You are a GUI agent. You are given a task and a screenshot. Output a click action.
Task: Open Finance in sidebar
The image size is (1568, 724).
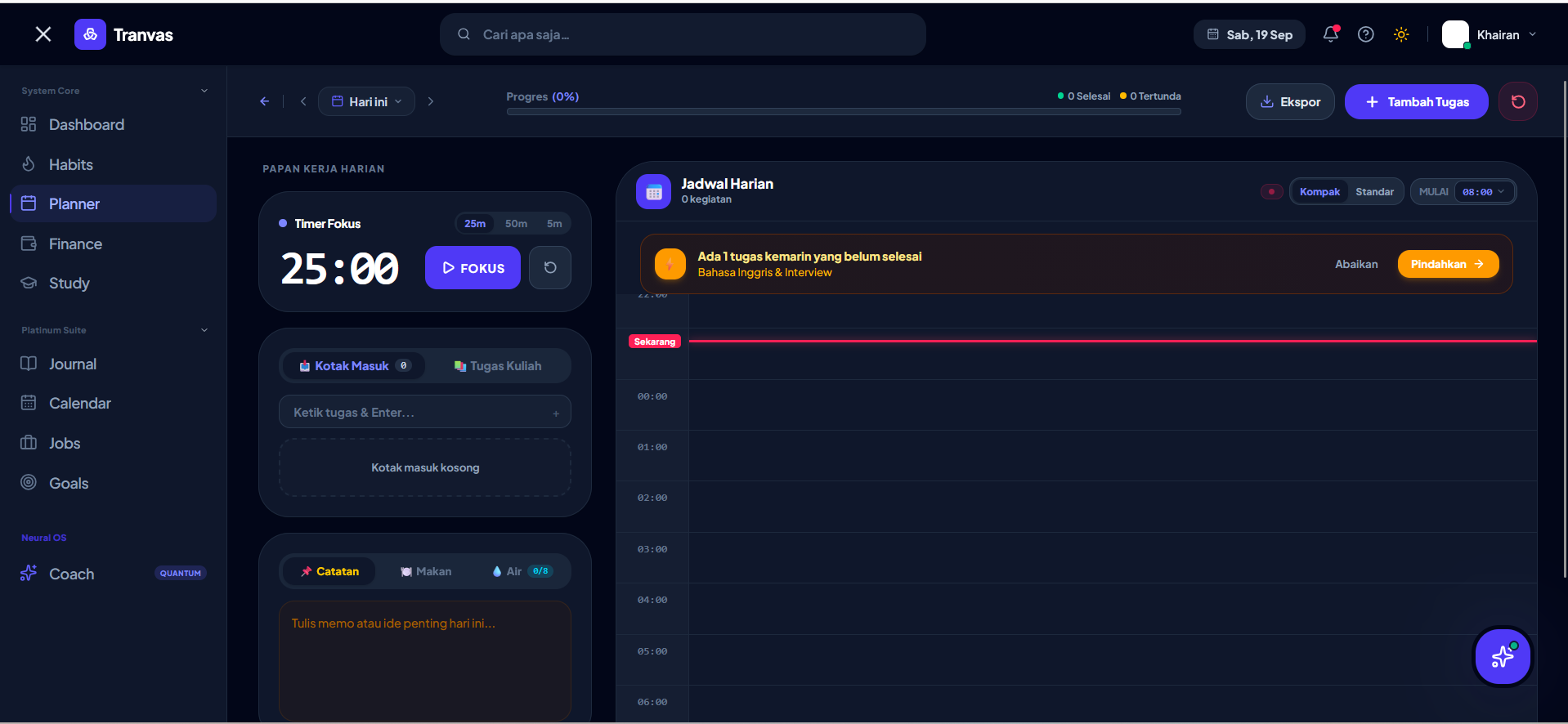tap(114, 244)
